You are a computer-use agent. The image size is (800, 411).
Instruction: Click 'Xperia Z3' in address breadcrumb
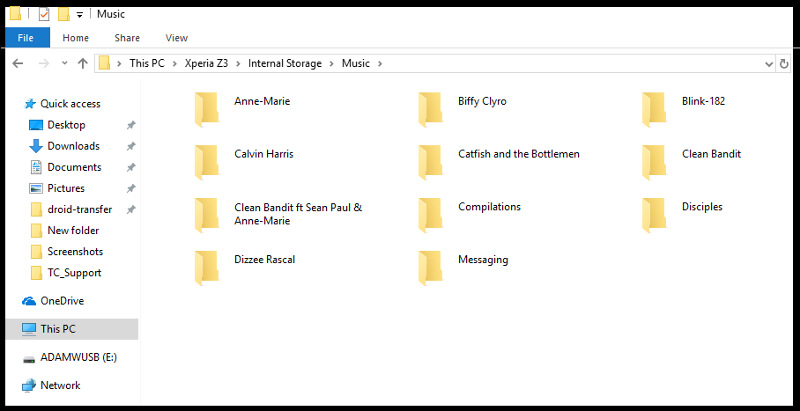coord(206,64)
